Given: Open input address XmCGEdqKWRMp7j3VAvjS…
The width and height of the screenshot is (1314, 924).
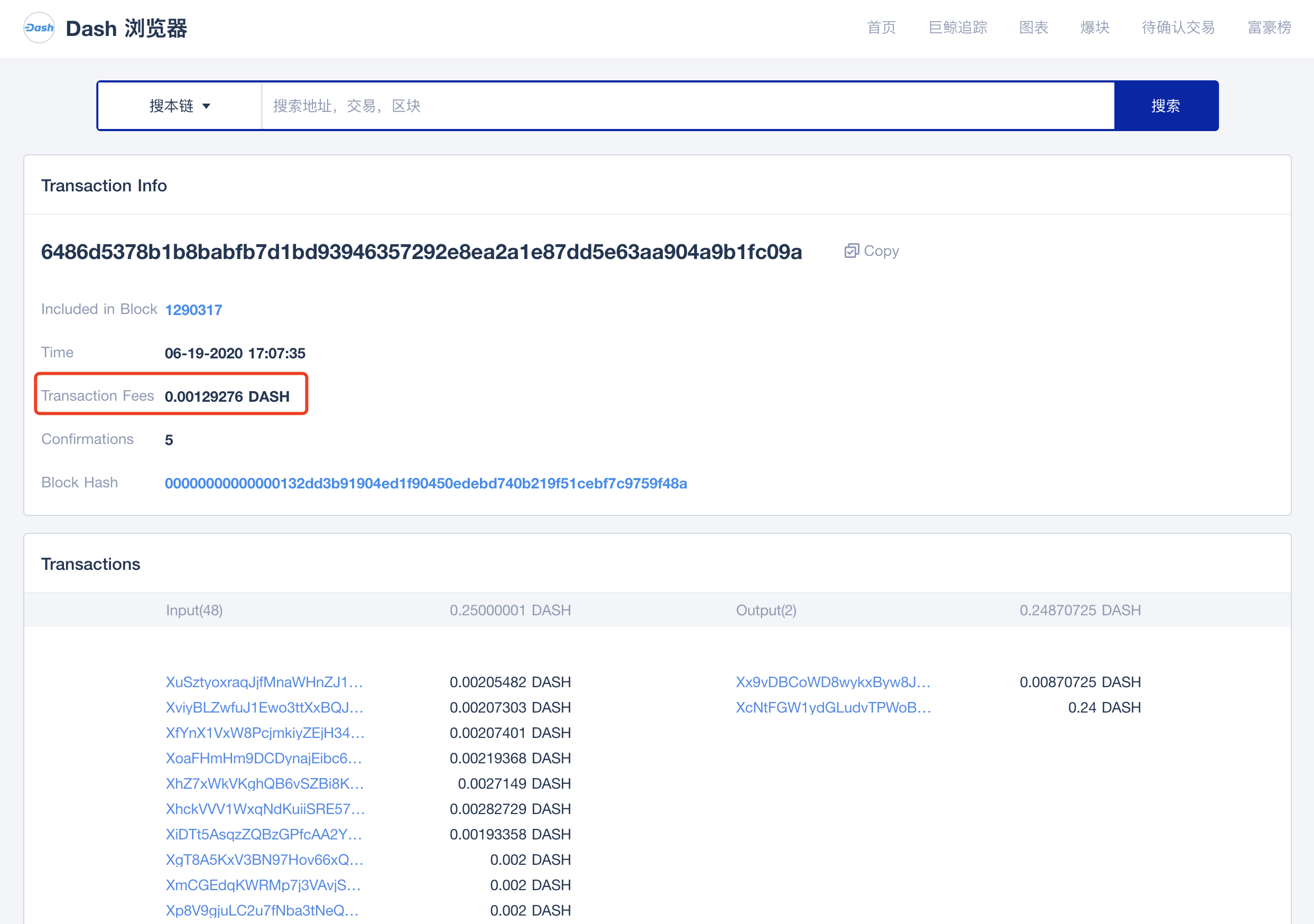Looking at the screenshot, I should point(263,885).
